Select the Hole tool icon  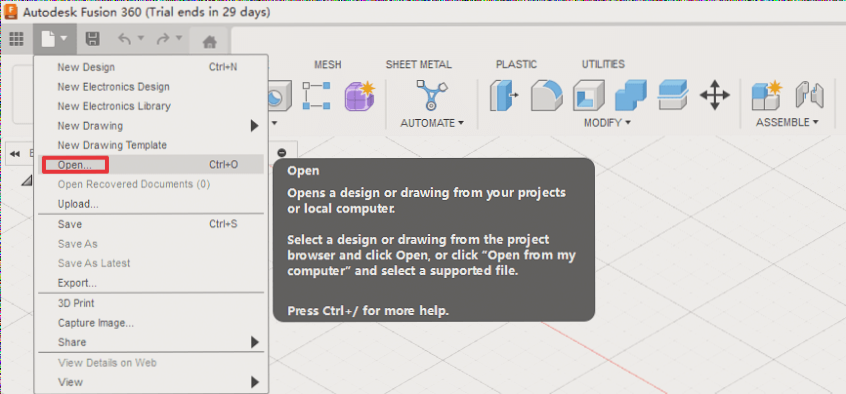pos(280,96)
